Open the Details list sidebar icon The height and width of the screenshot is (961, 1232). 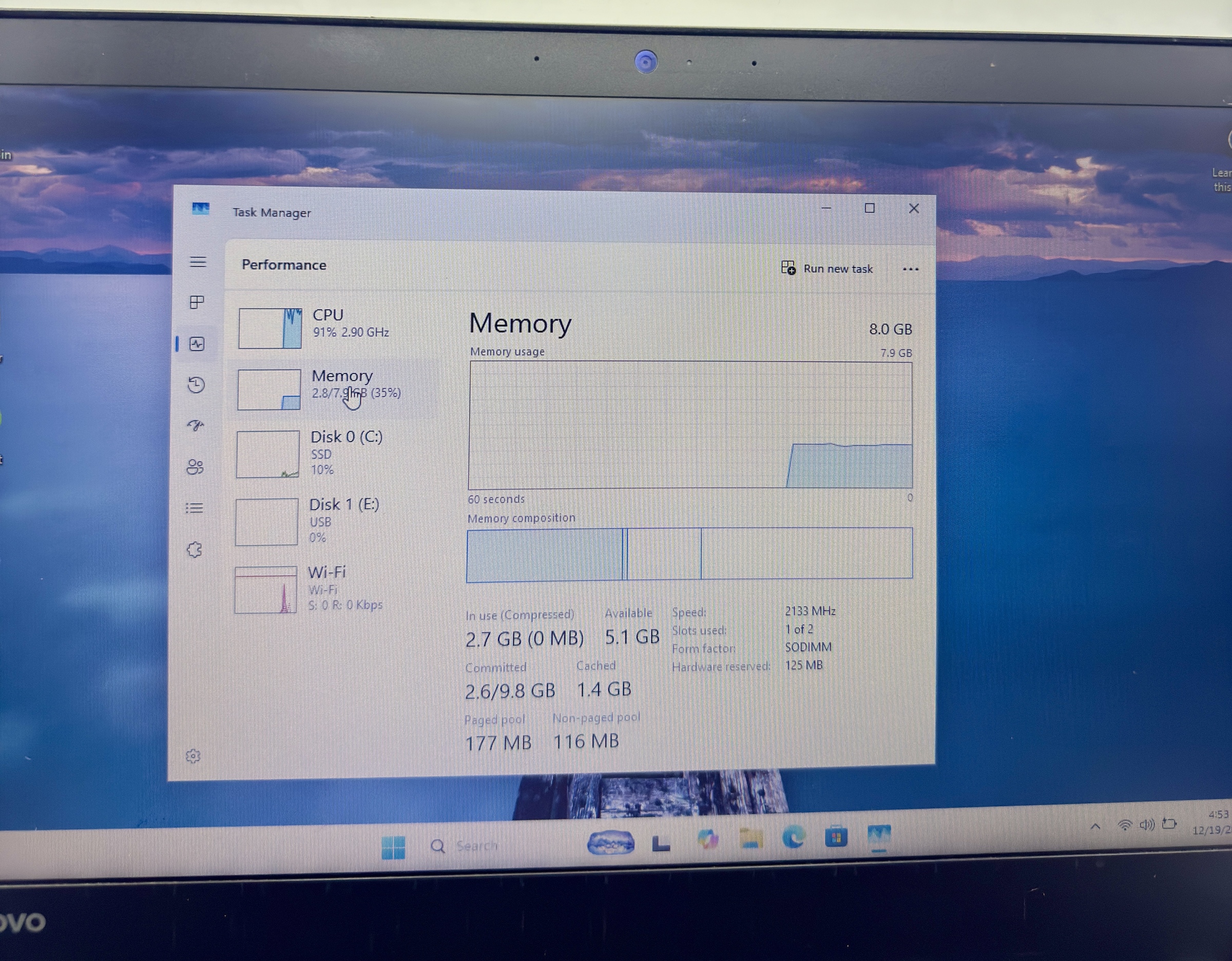(194, 508)
